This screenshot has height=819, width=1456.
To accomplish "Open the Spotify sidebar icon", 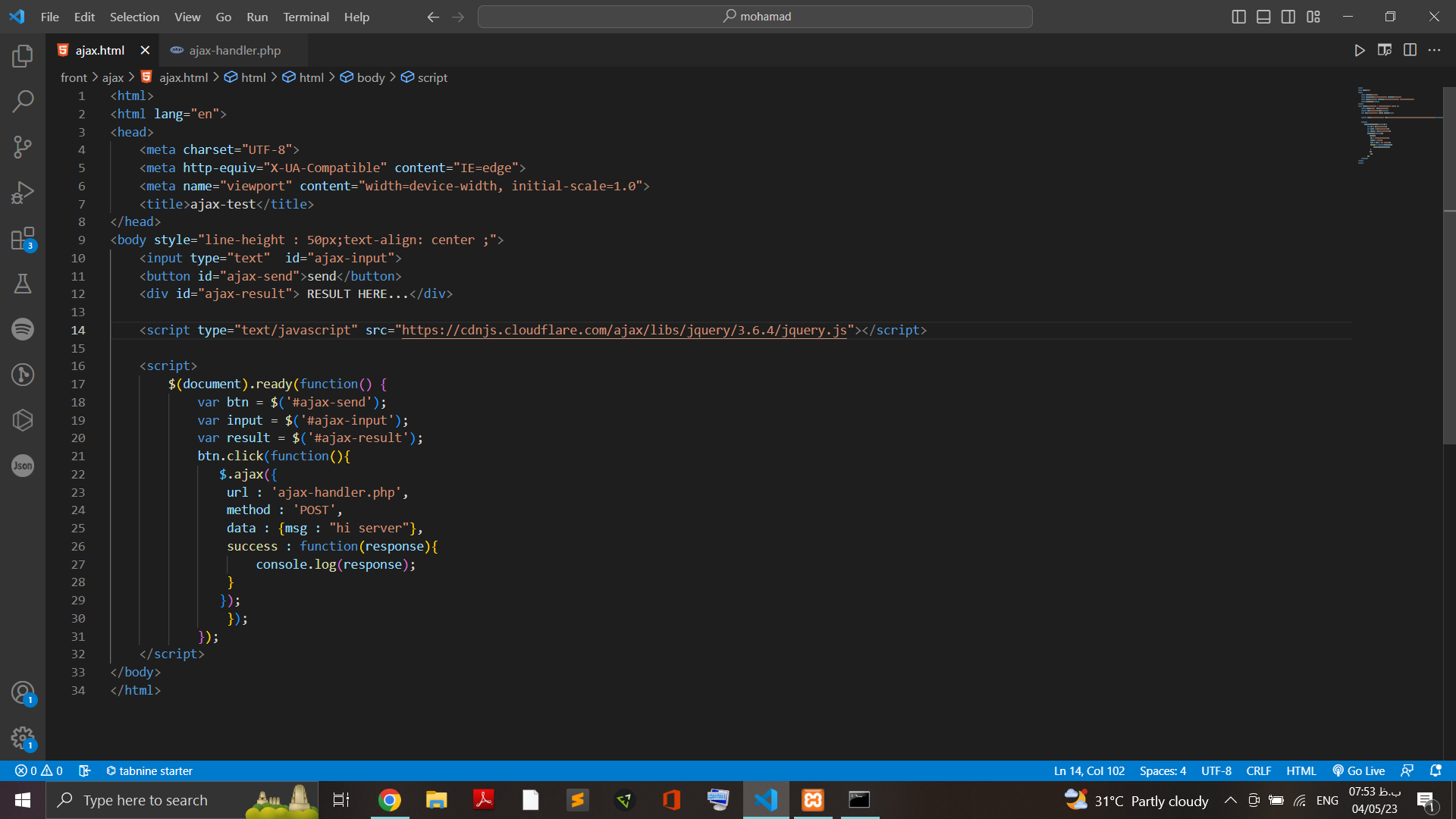I will click(23, 329).
